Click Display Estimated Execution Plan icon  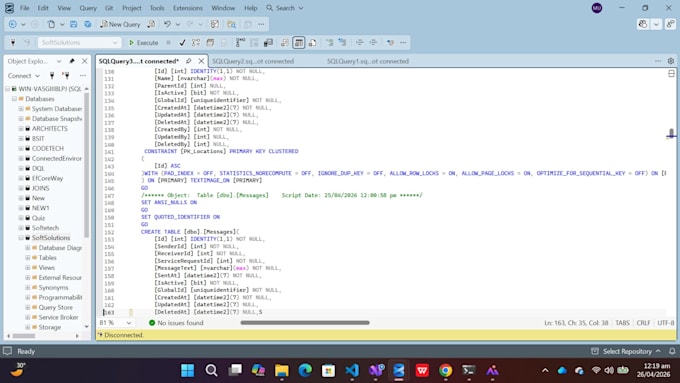click(196, 43)
